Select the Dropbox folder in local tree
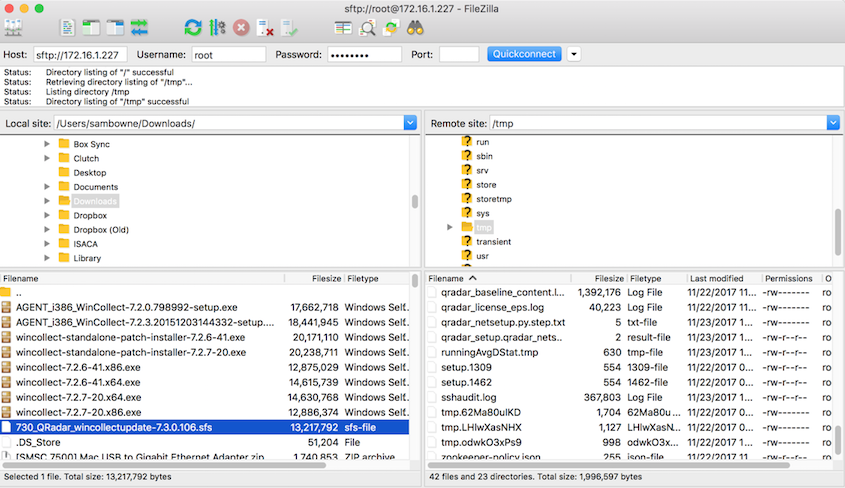Viewport: 845px width, 488px height. click(x=90, y=215)
